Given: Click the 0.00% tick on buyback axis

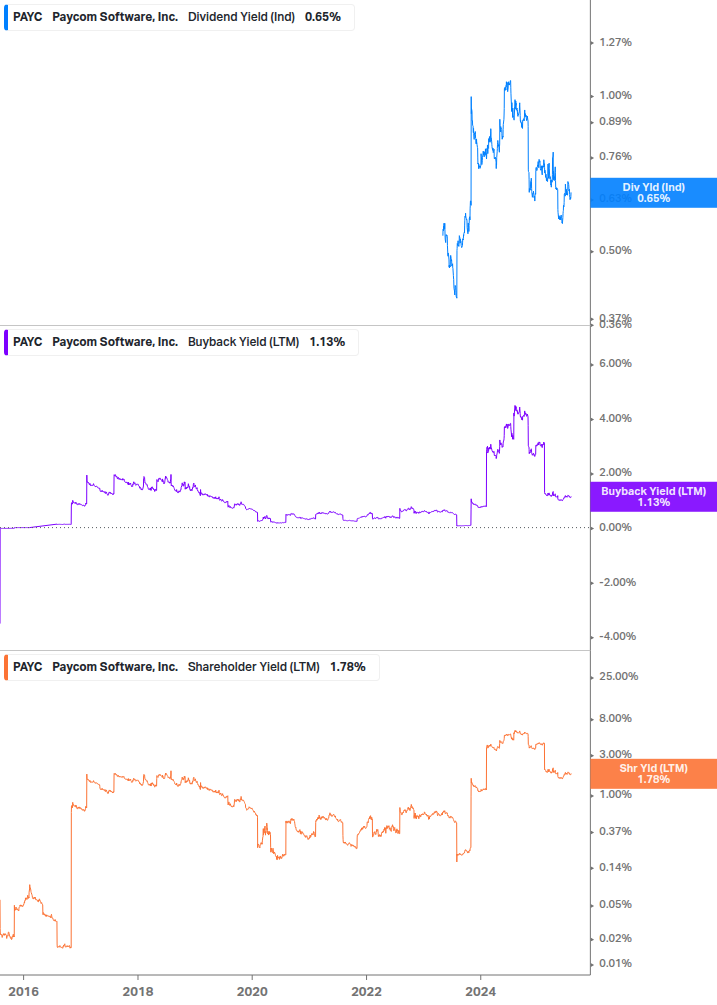Looking at the screenshot, I should [615, 527].
